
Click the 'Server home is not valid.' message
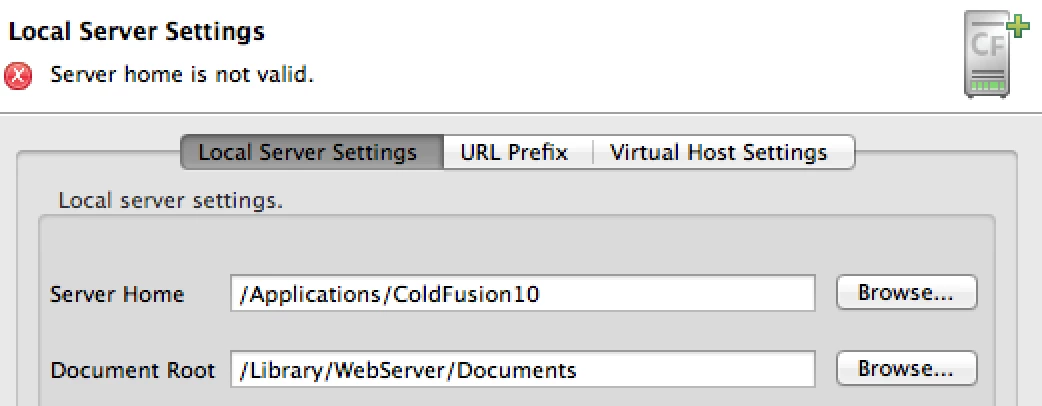point(182,74)
